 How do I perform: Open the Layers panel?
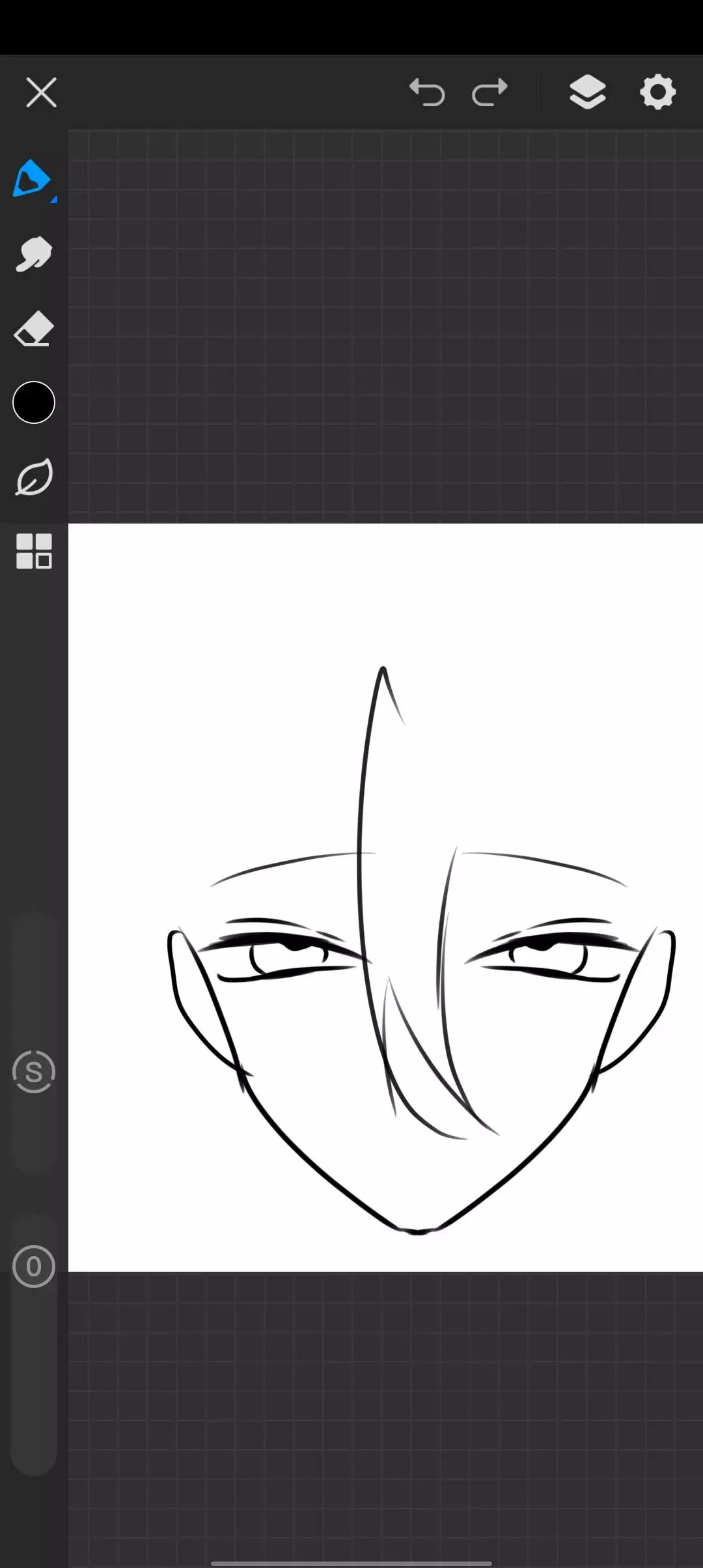tap(587, 92)
